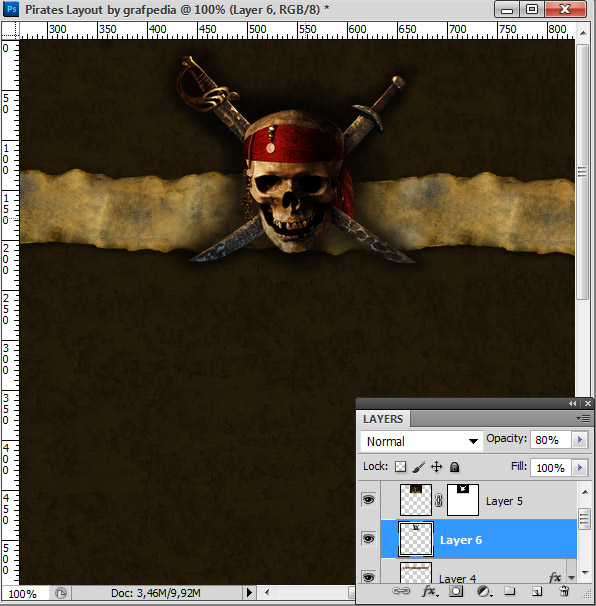The height and width of the screenshot is (606, 596).
Task: Select the Layer 5 layer thumbnail
Action: [x=416, y=500]
